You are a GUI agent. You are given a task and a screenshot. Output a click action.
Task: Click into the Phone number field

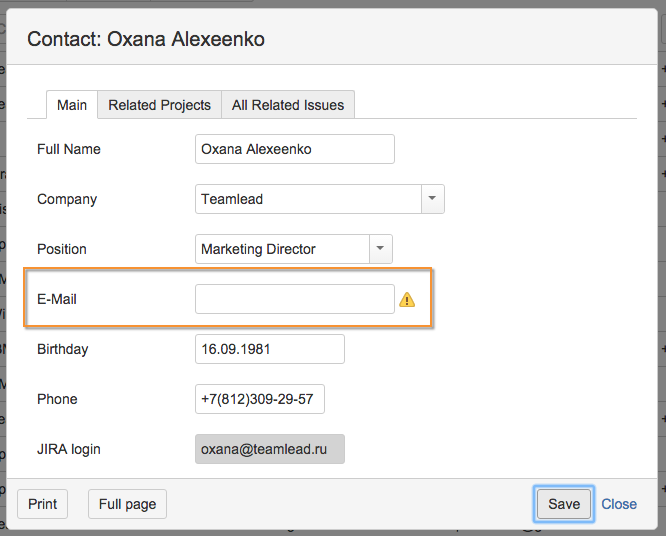(260, 399)
